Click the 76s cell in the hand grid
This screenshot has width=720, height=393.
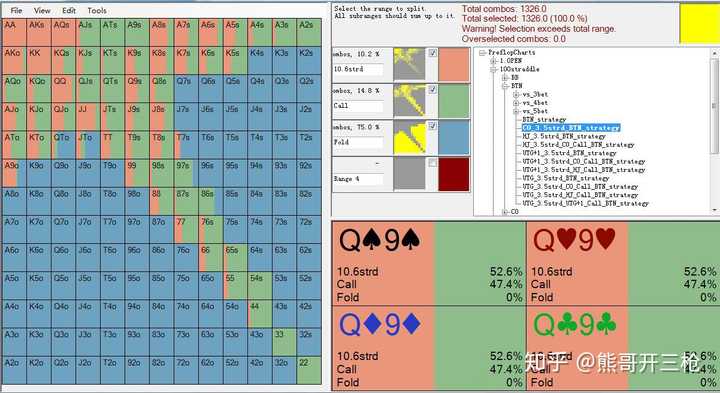pos(211,229)
